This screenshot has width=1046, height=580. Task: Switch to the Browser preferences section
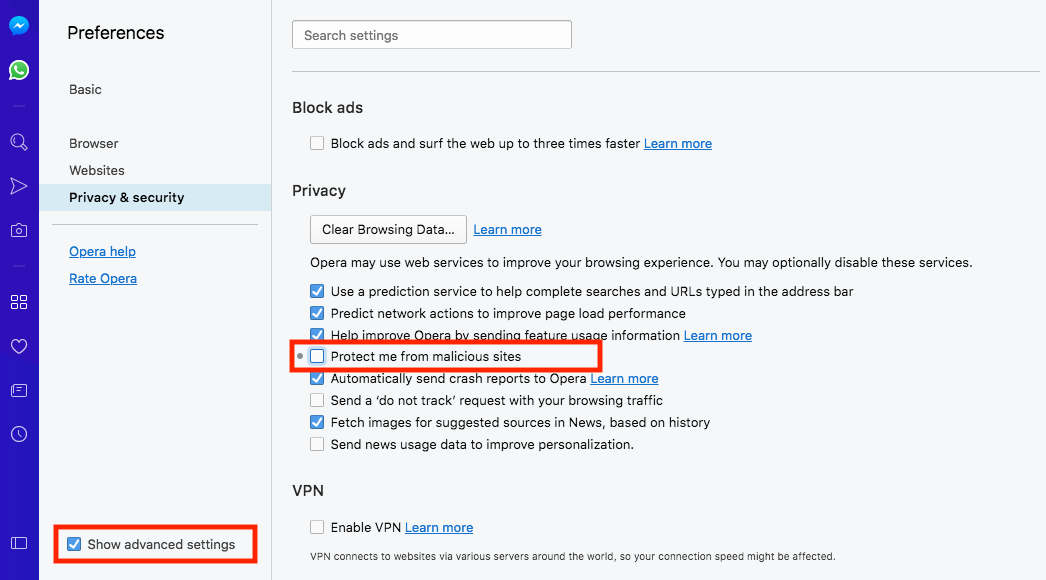[x=94, y=143]
